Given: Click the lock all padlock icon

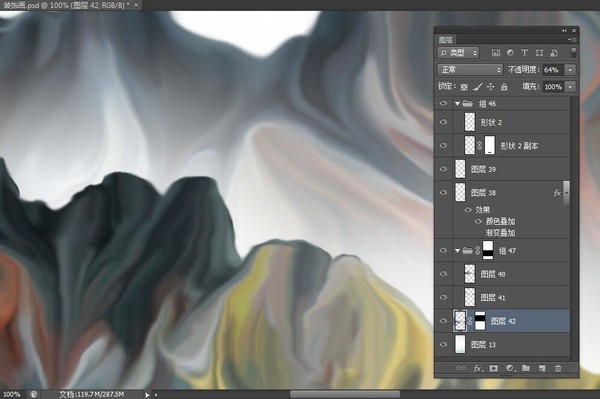Looking at the screenshot, I should (x=504, y=87).
